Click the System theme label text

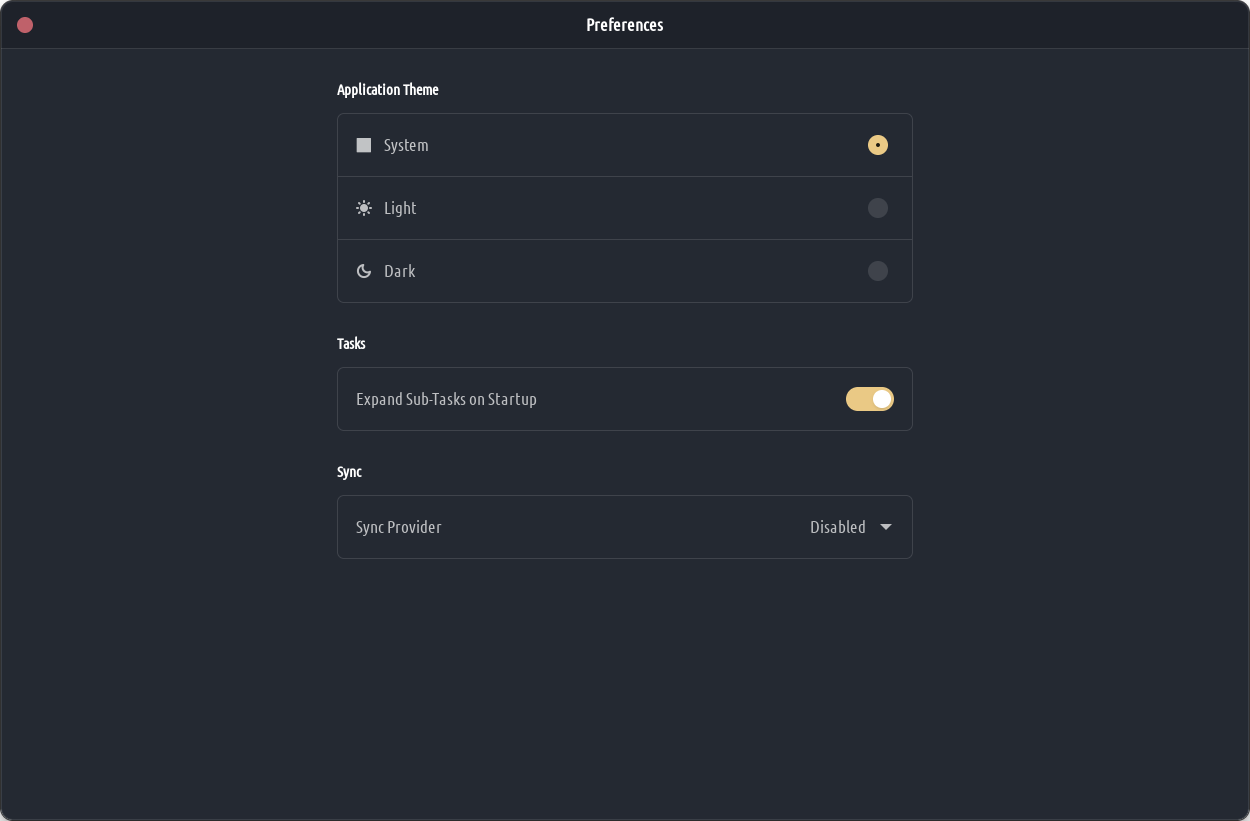tap(406, 145)
